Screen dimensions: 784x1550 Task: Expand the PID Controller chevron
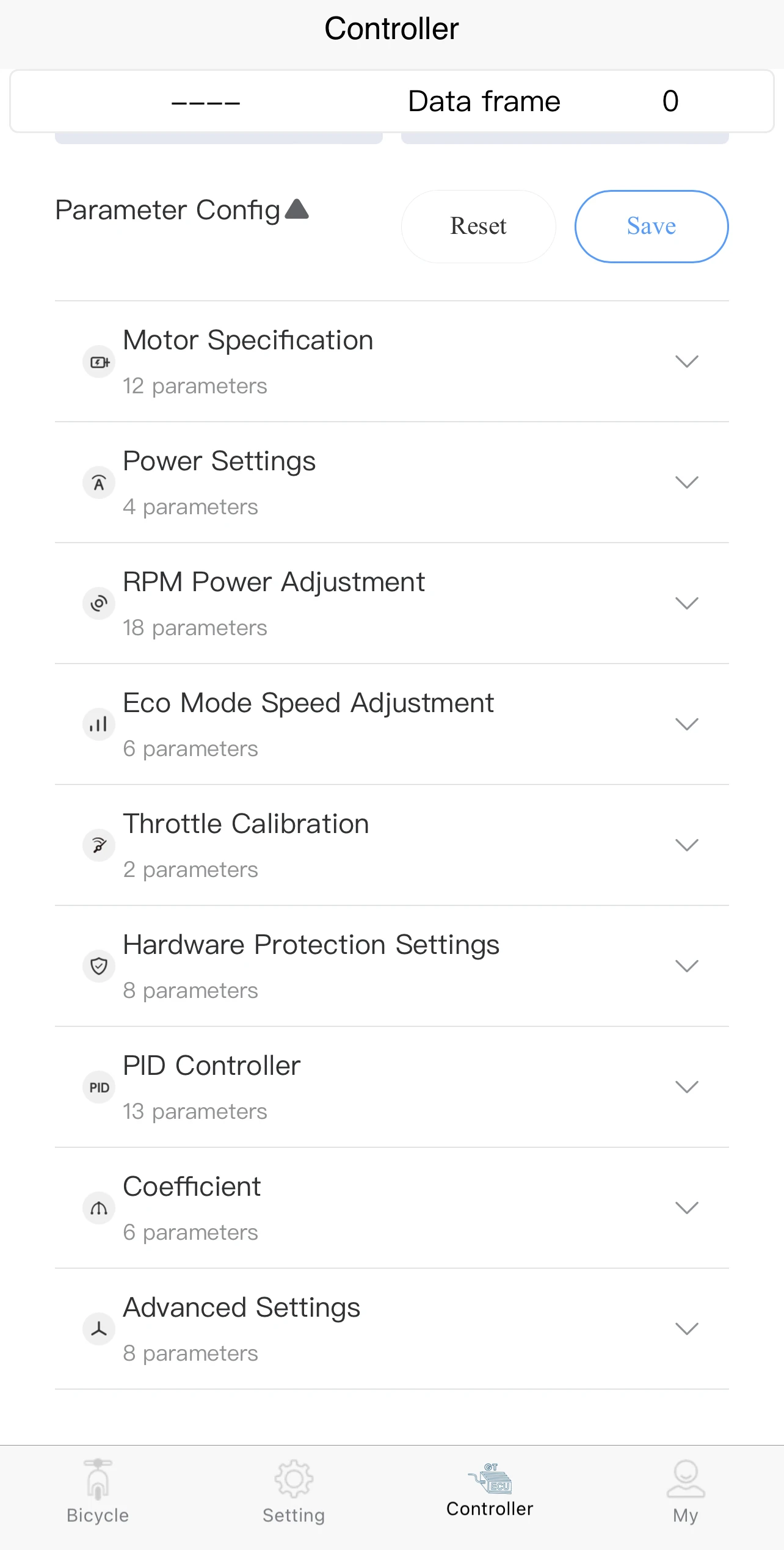686,1087
